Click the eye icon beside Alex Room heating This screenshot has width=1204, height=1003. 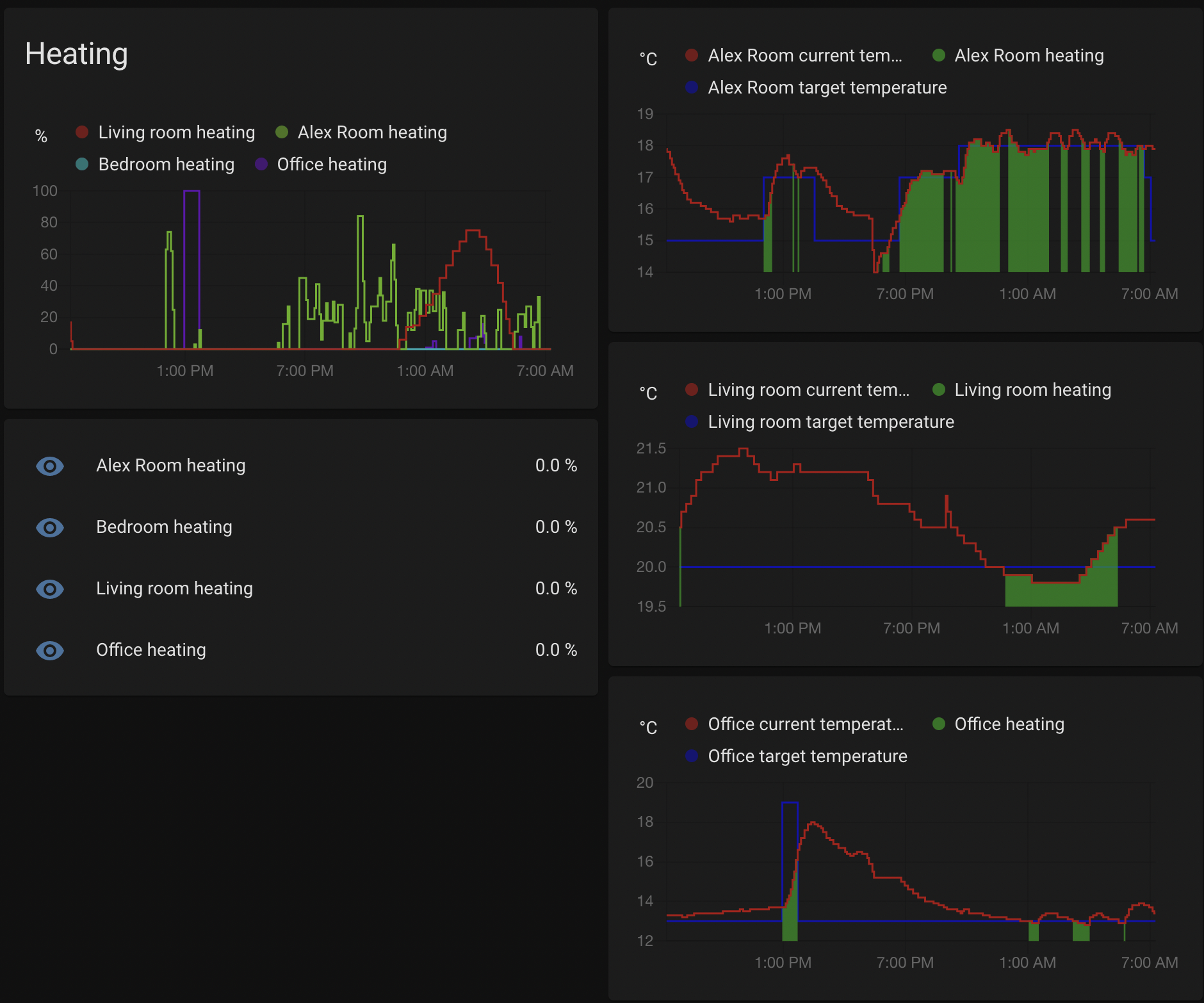point(50,466)
